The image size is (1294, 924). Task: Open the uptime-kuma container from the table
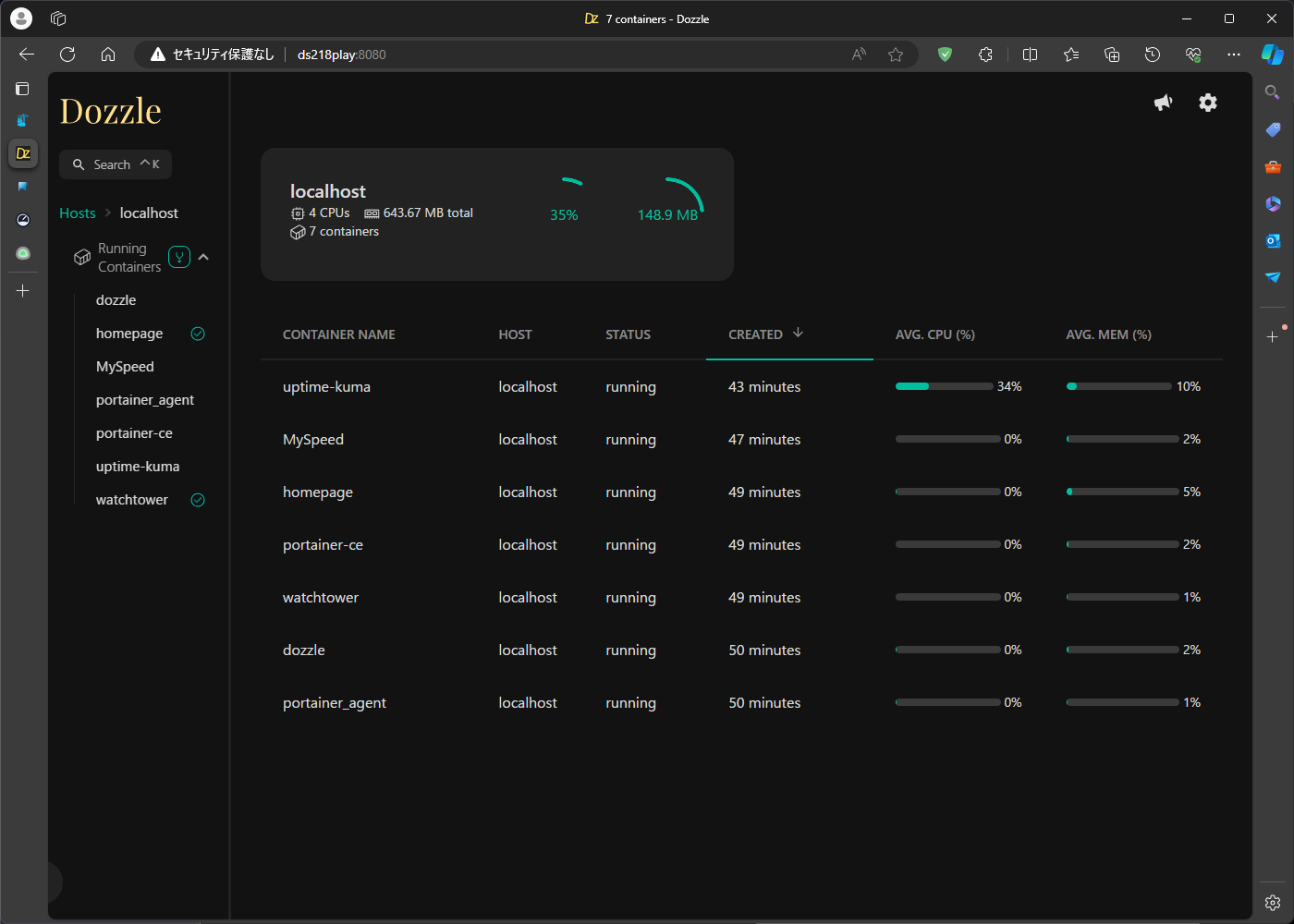326,386
